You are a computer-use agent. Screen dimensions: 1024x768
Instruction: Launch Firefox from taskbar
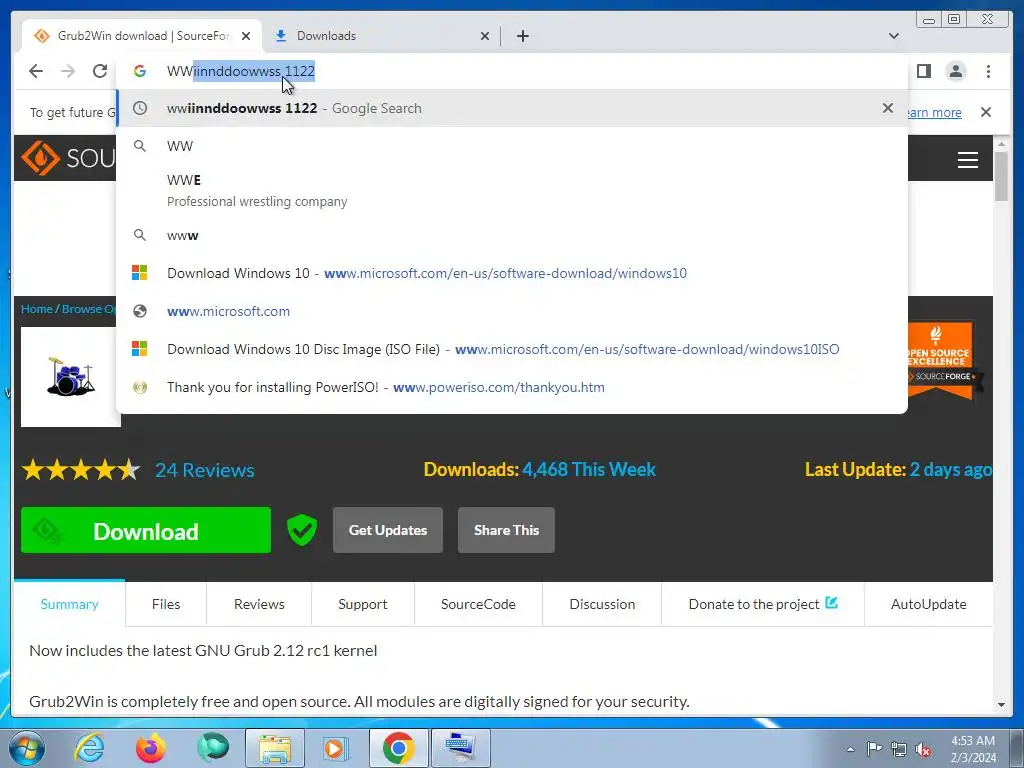pyautogui.click(x=151, y=748)
